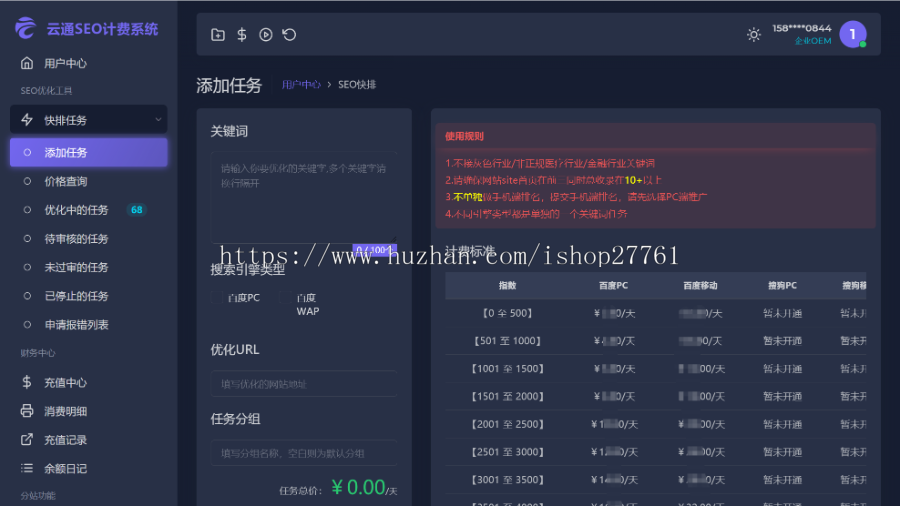Tick the 百度 WAP checkbox
900x506 pixels.
(x=285, y=297)
